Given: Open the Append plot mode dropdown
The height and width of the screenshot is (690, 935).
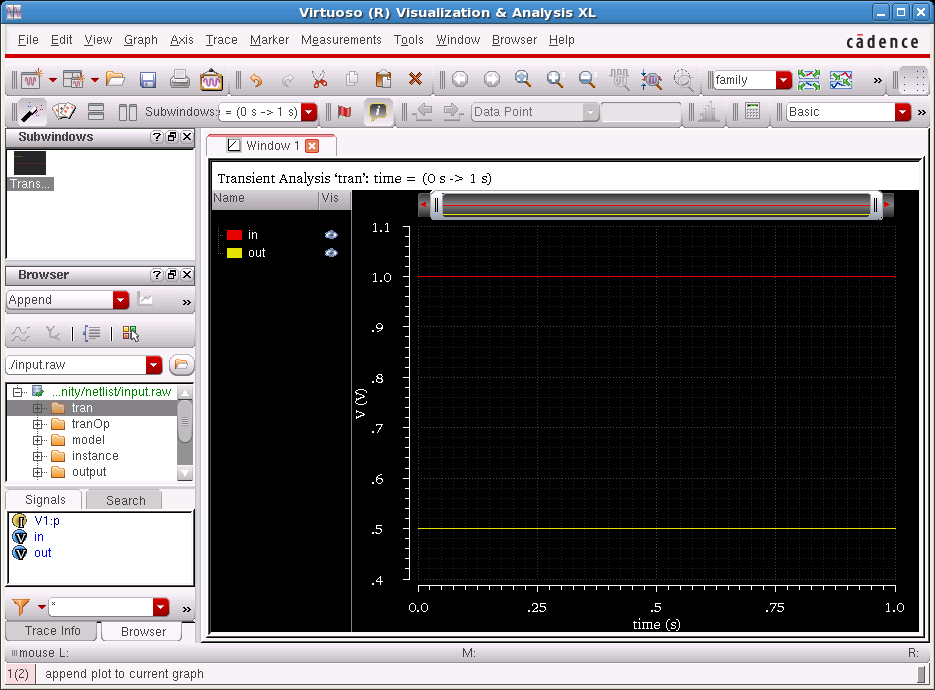Looking at the screenshot, I should point(121,300).
